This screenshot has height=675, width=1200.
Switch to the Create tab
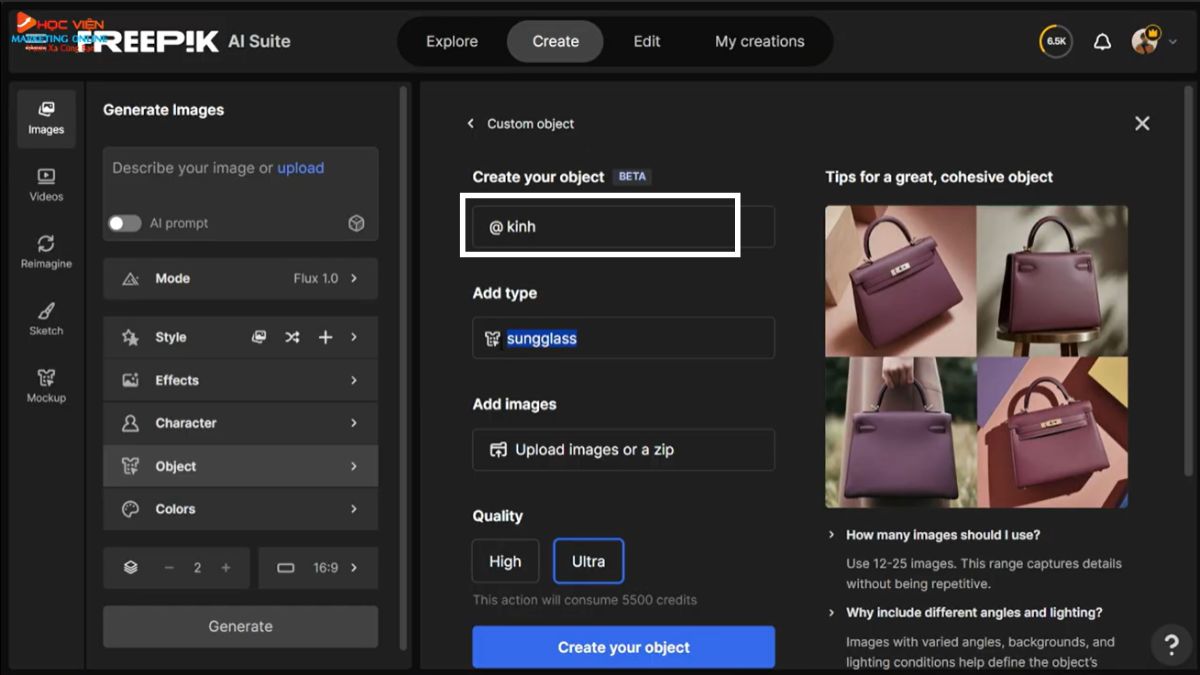555,42
